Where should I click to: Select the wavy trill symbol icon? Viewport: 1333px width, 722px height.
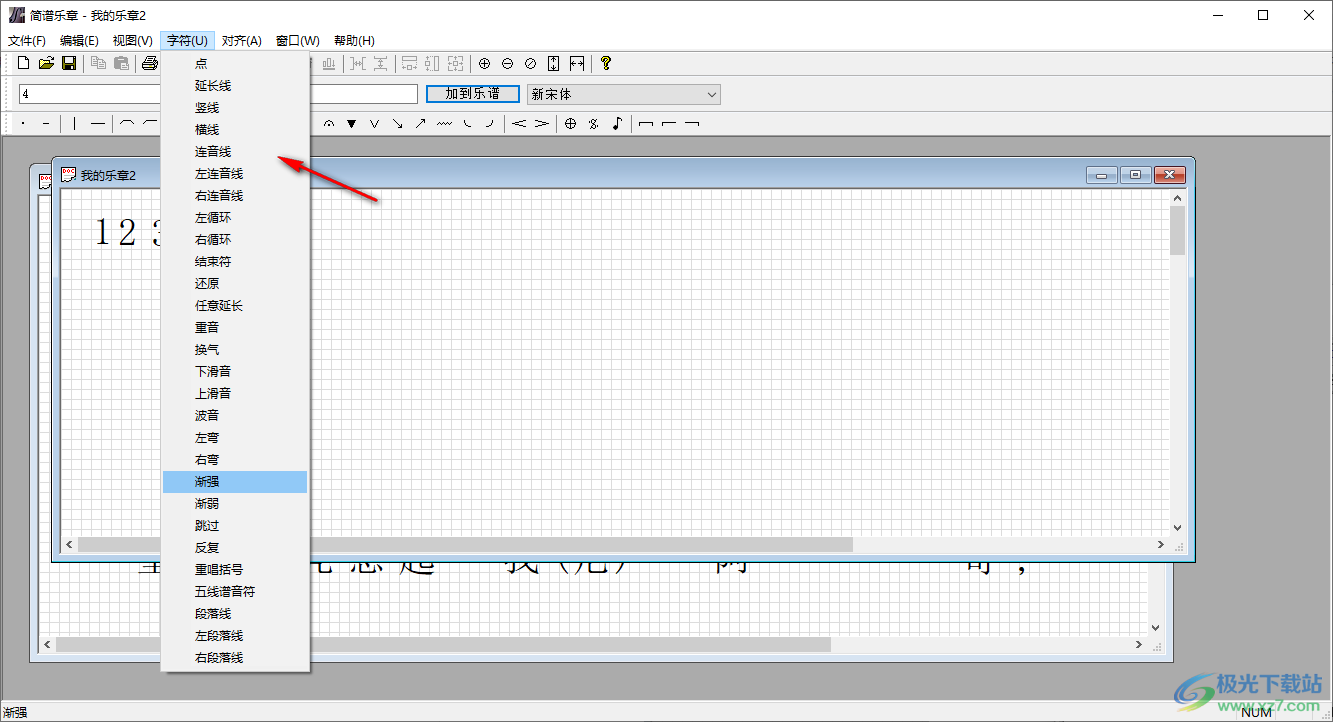click(x=444, y=124)
